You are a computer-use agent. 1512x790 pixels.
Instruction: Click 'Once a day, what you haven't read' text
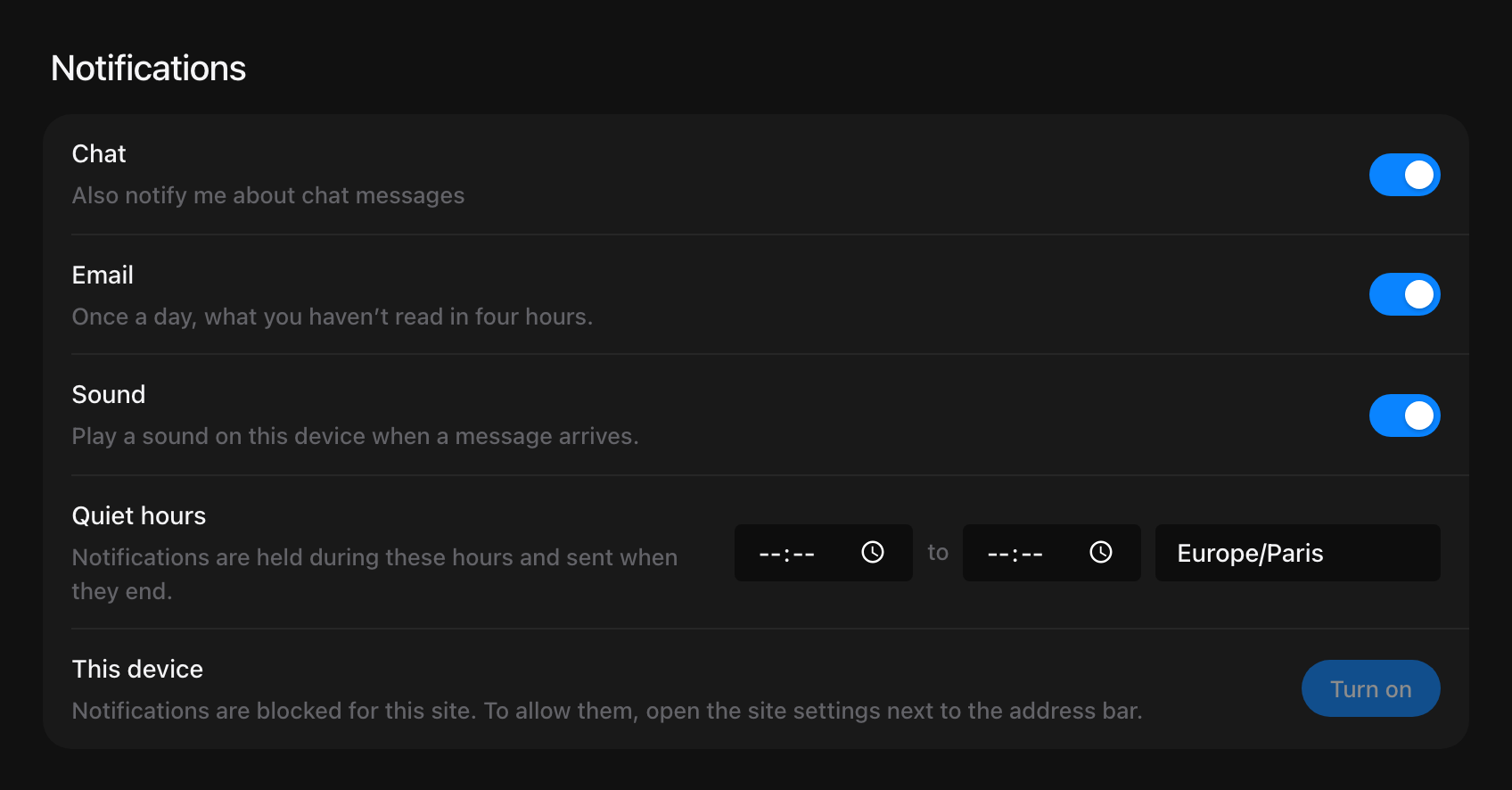(x=333, y=317)
